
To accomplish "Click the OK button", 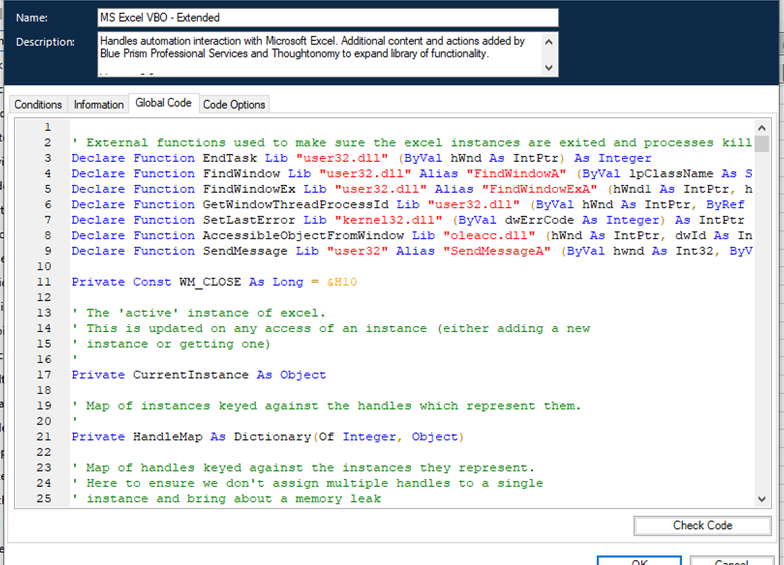I will (x=639, y=561).
